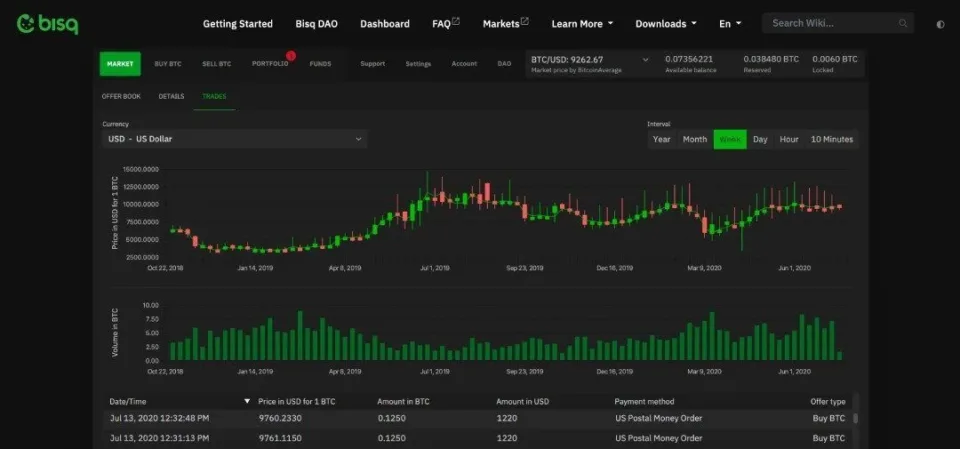960x449 pixels.
Task: Set interval to Week
Action: (730, 139)
